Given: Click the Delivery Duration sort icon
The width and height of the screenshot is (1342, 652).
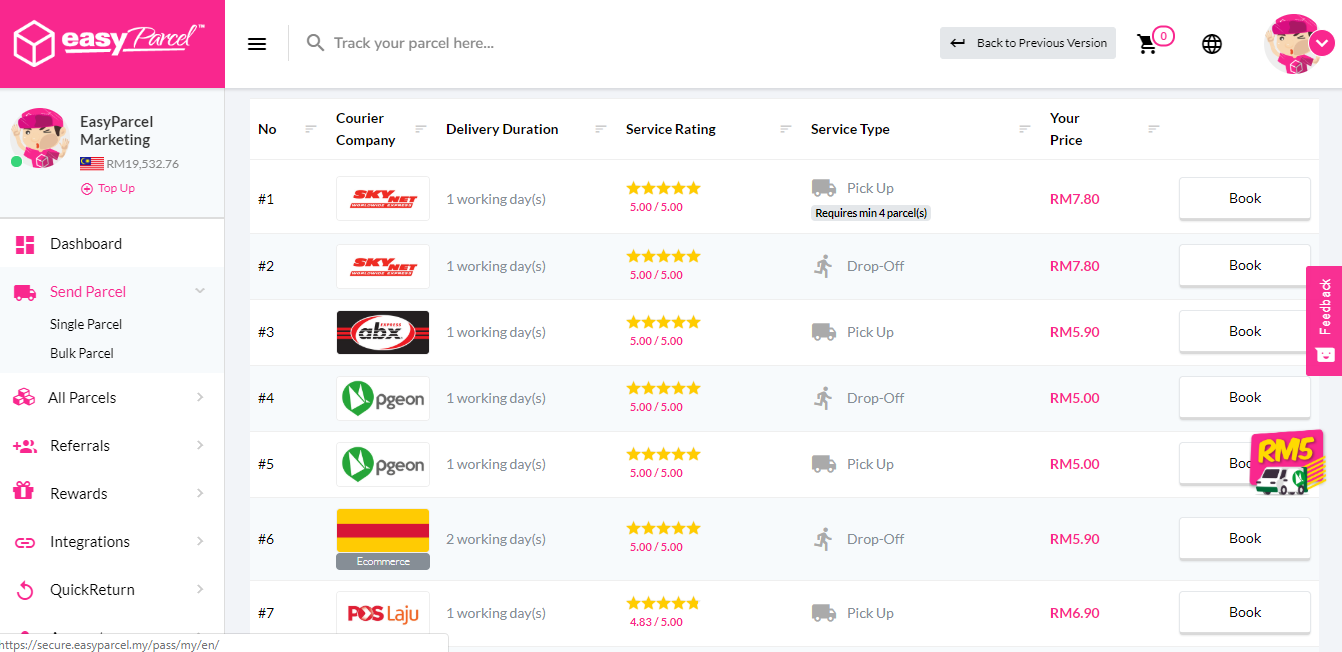Looking at the screenshot, I should coord(601,129).
